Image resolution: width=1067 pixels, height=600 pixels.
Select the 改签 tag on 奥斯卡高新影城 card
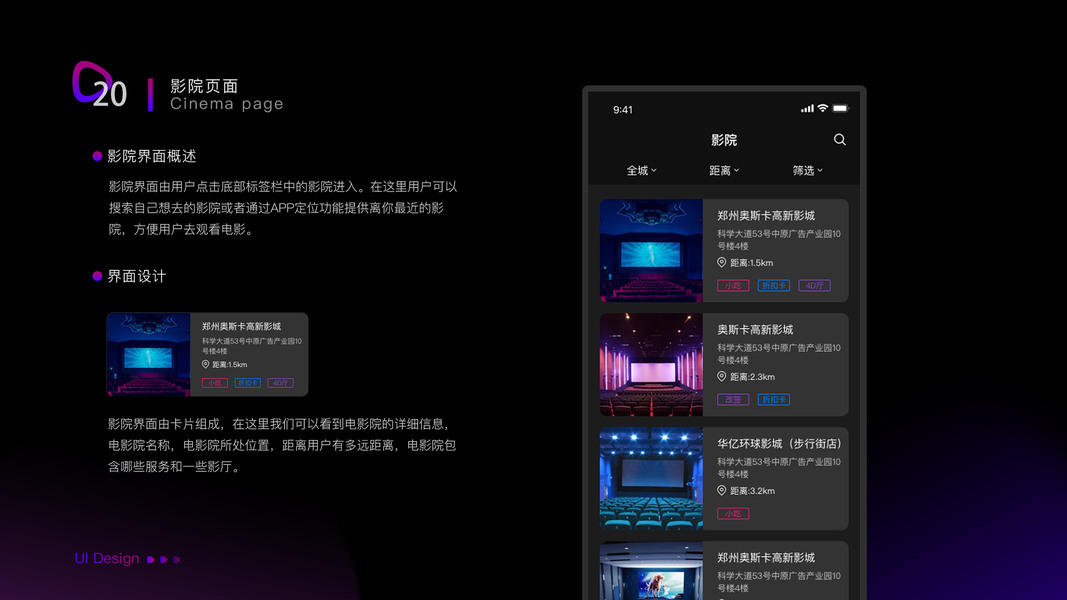[x=733, y=399]
